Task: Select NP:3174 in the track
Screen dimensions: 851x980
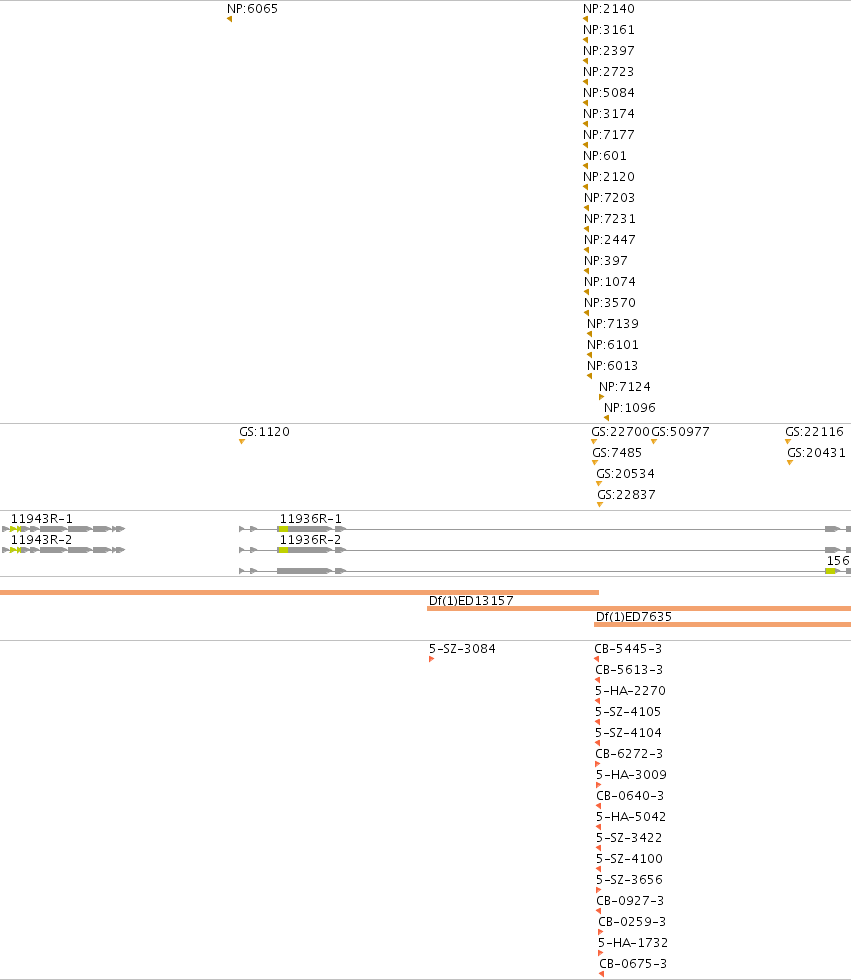Action: coord(609,114)
